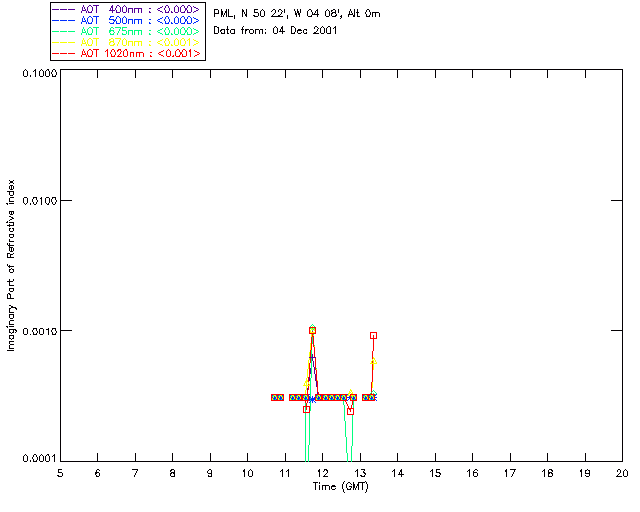Click the 'Imaginary Part of Refractive index' axis title
This screenshot has height=512, width=640.
tap(11, 265)
